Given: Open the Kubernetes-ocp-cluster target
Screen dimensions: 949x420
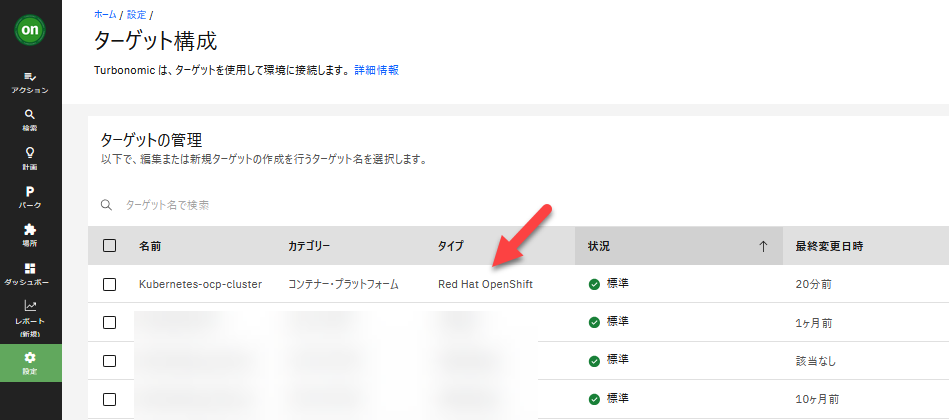Looking at the screenshot, I should (x=200, y=284).
